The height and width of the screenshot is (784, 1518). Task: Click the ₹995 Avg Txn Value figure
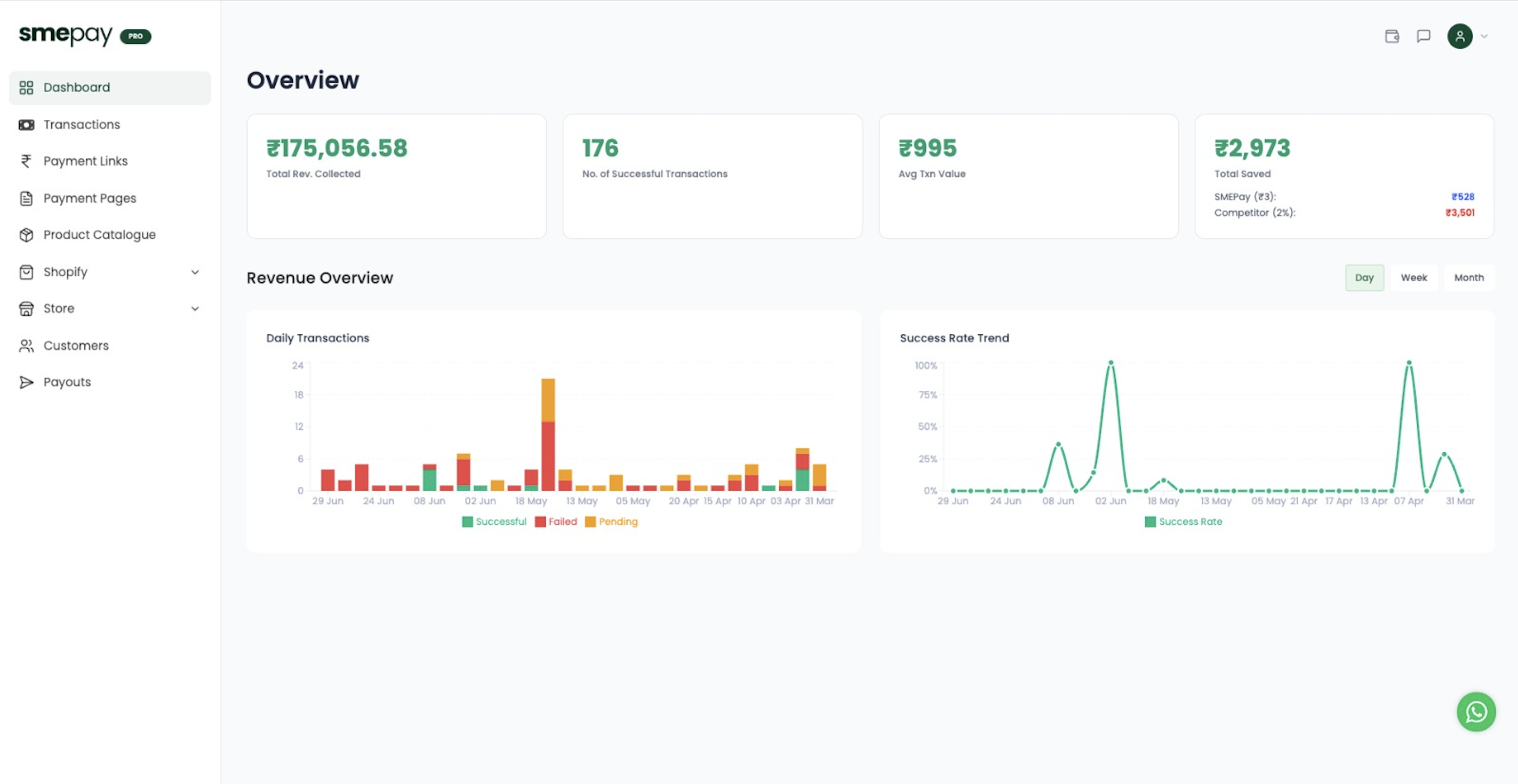point(928,148)
